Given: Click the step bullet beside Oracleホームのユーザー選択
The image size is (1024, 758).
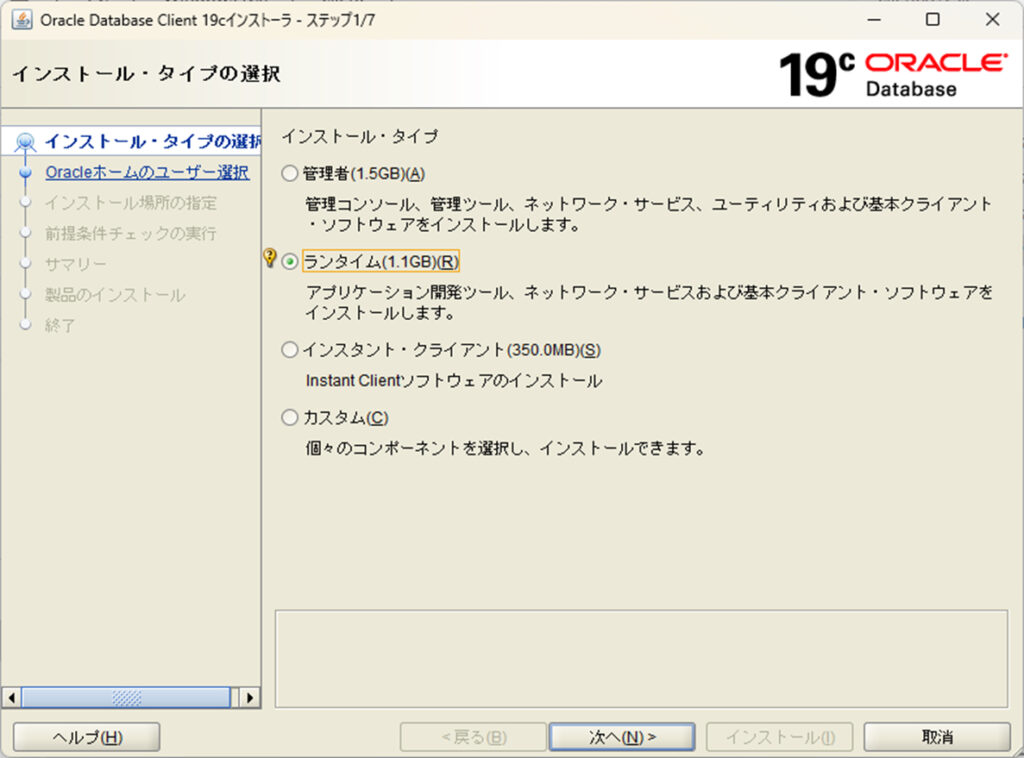Looking at the screenshot, I should click(x=26, y=173).
